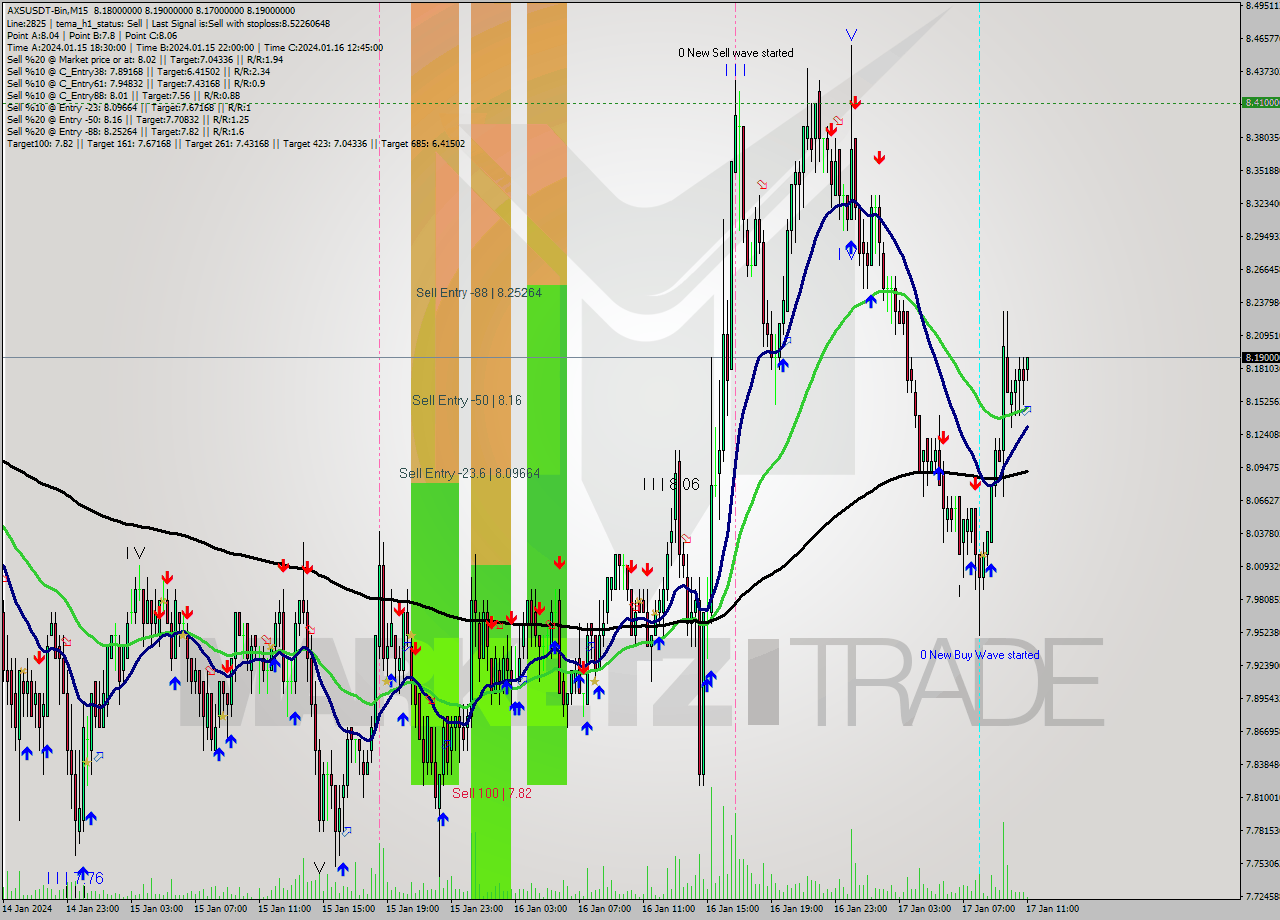Click the 'Target100: 7.82 || Target 161' targets line
The image size is (1280, 920).
(x=235, y=143)
